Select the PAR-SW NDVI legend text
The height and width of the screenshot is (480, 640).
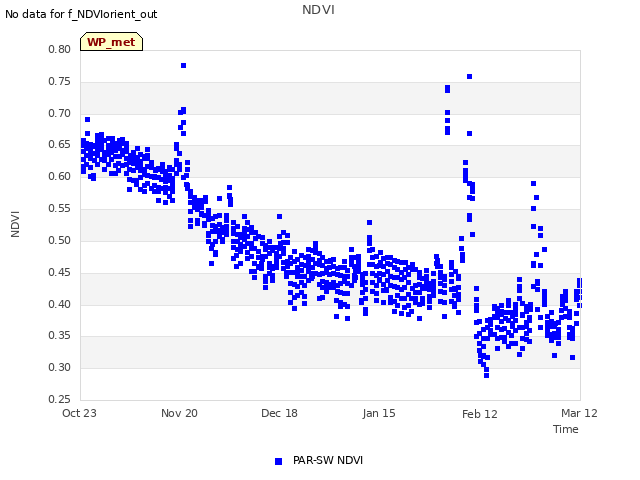[328, 460]
